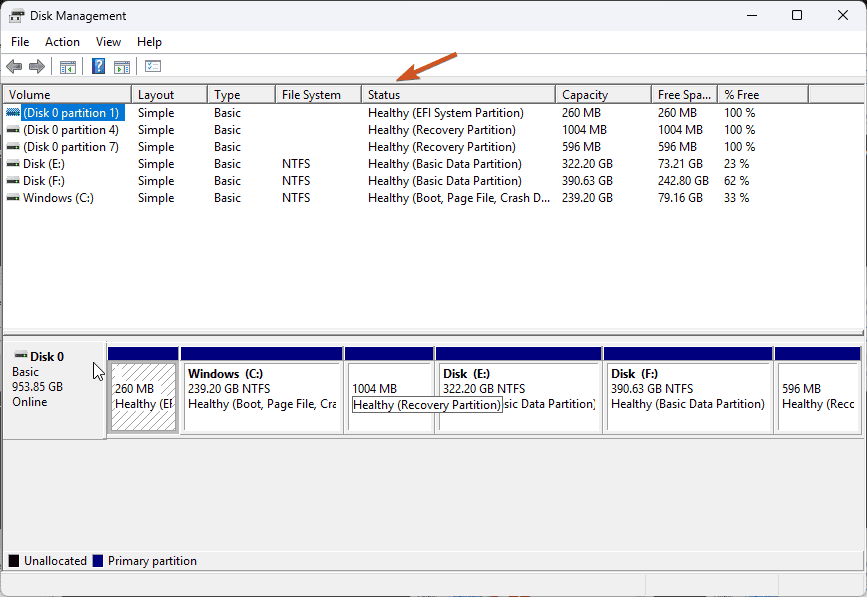The image size is (867, 597).
Task: Click the 62 % free cell
Action: pos(737,181)
